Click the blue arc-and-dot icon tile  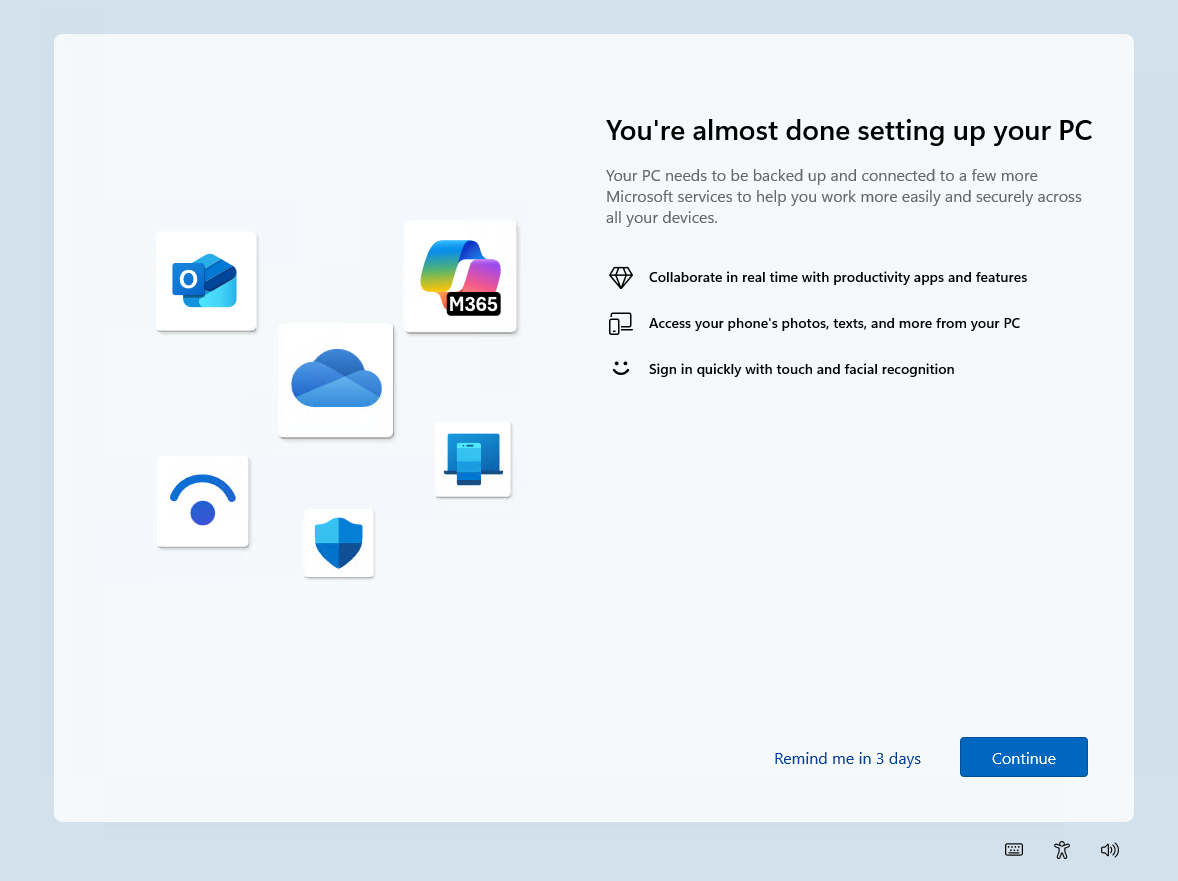pyautogui.click(x=203, y=501)
